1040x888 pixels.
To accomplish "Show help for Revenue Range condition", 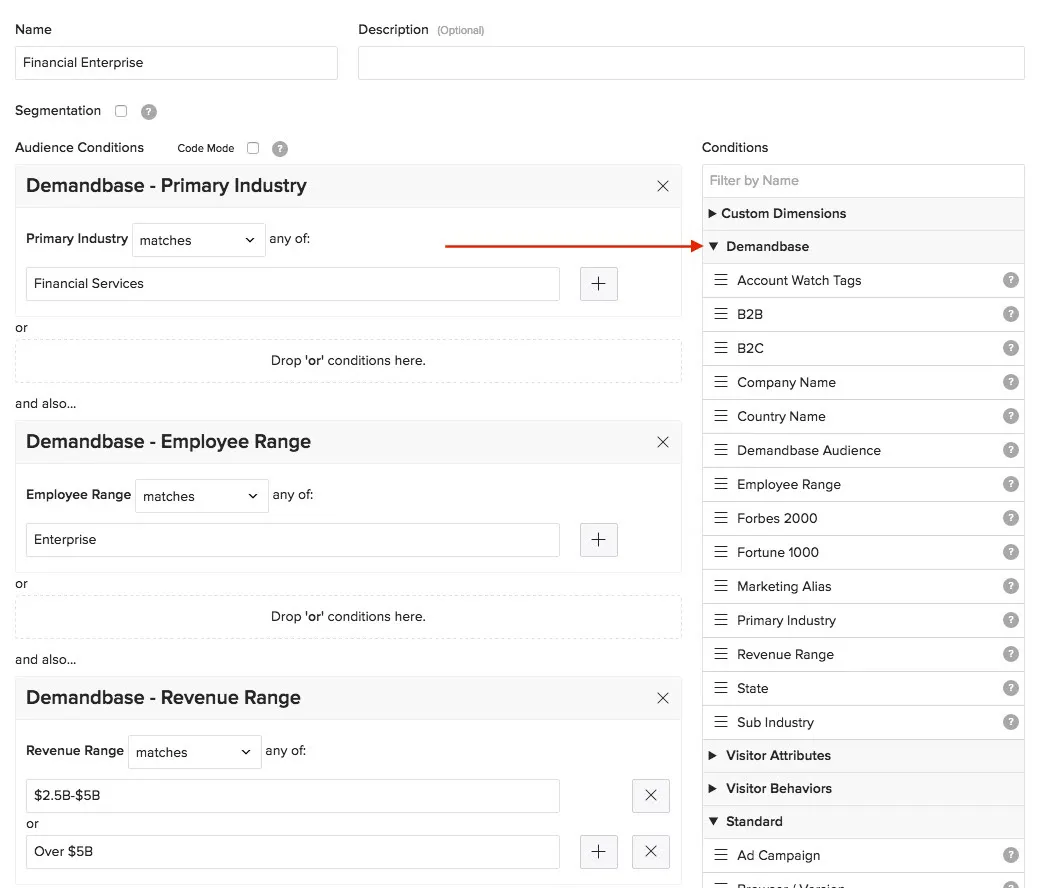I will pos(1010,654).
